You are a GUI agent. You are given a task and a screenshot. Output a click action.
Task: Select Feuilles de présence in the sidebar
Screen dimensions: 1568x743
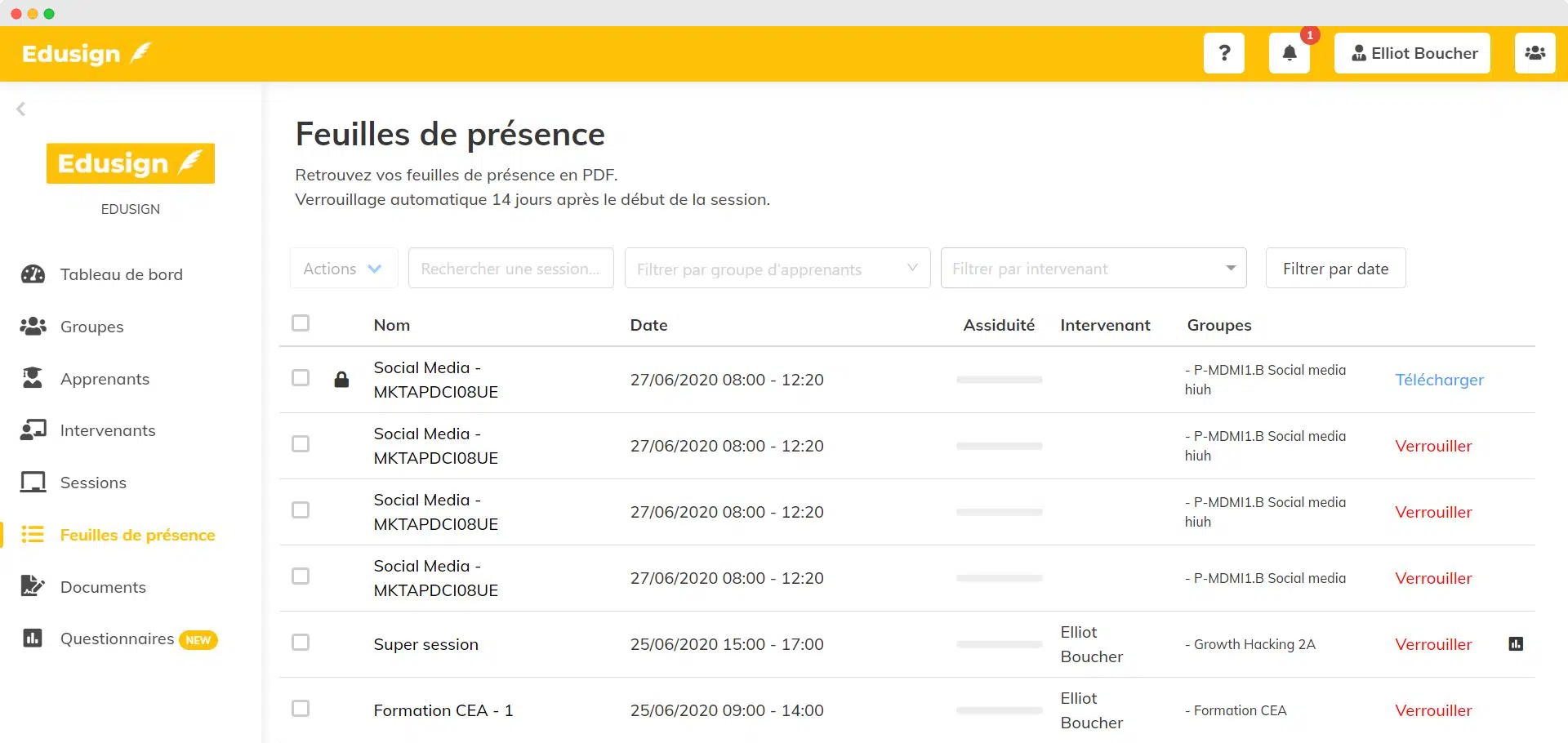pos(137,535)
